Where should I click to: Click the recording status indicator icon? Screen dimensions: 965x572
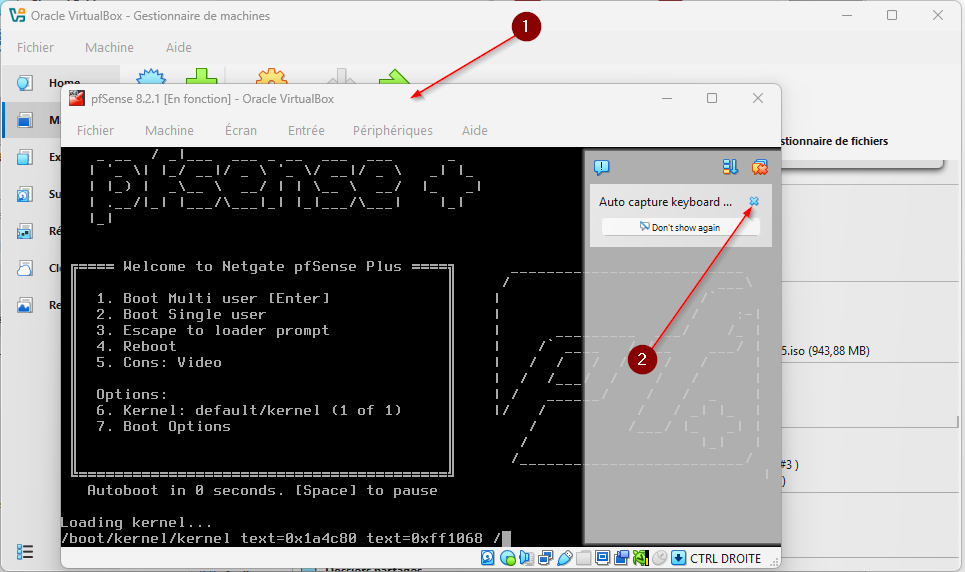pyautogui.click(x=621, y=558)
